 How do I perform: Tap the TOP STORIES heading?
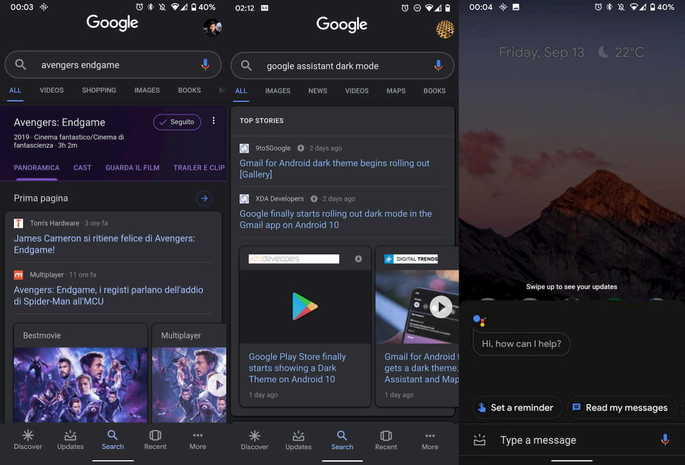coord(262,121)
